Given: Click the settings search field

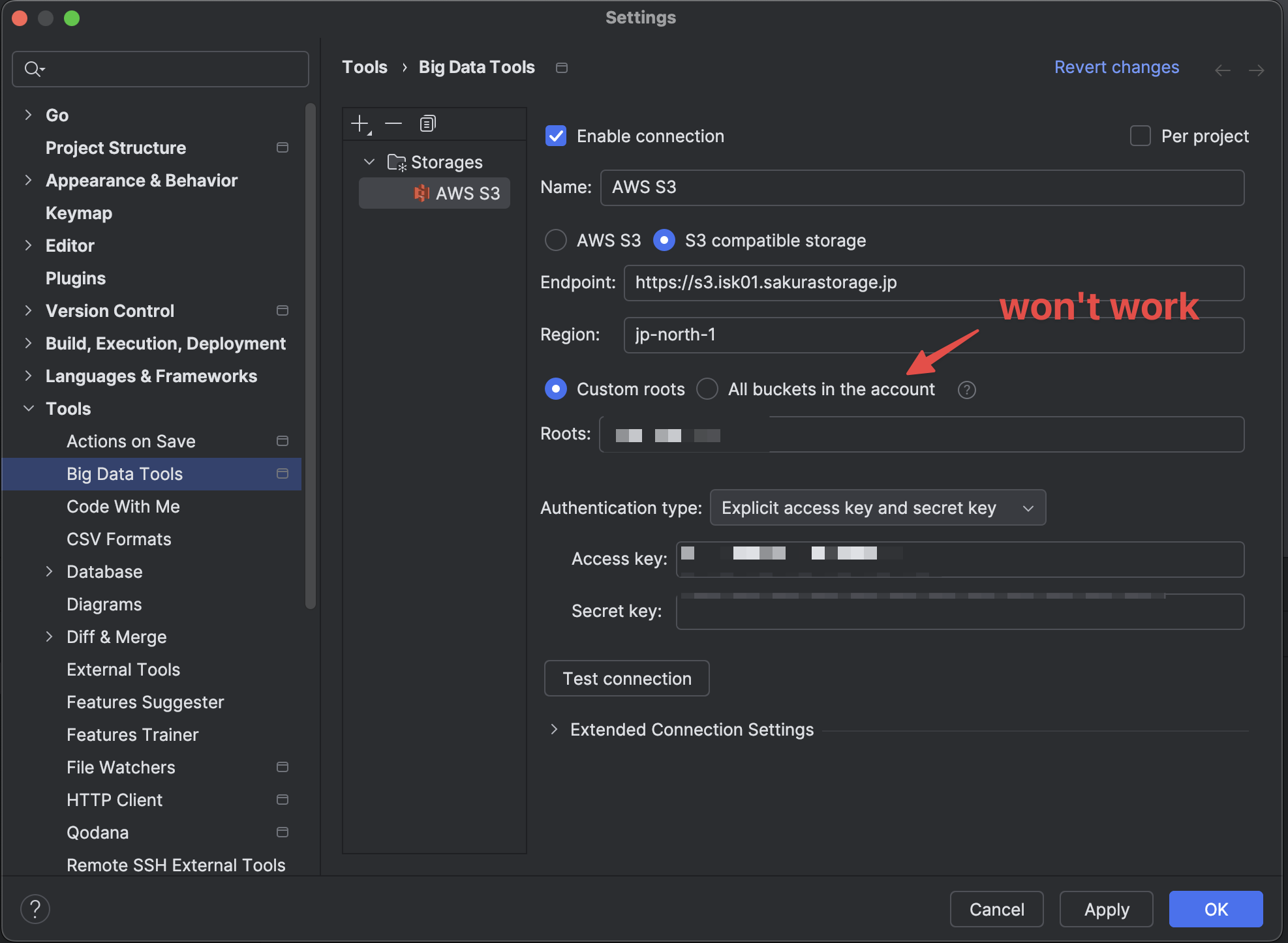Looking at the screenshot, I should point(161,69).
